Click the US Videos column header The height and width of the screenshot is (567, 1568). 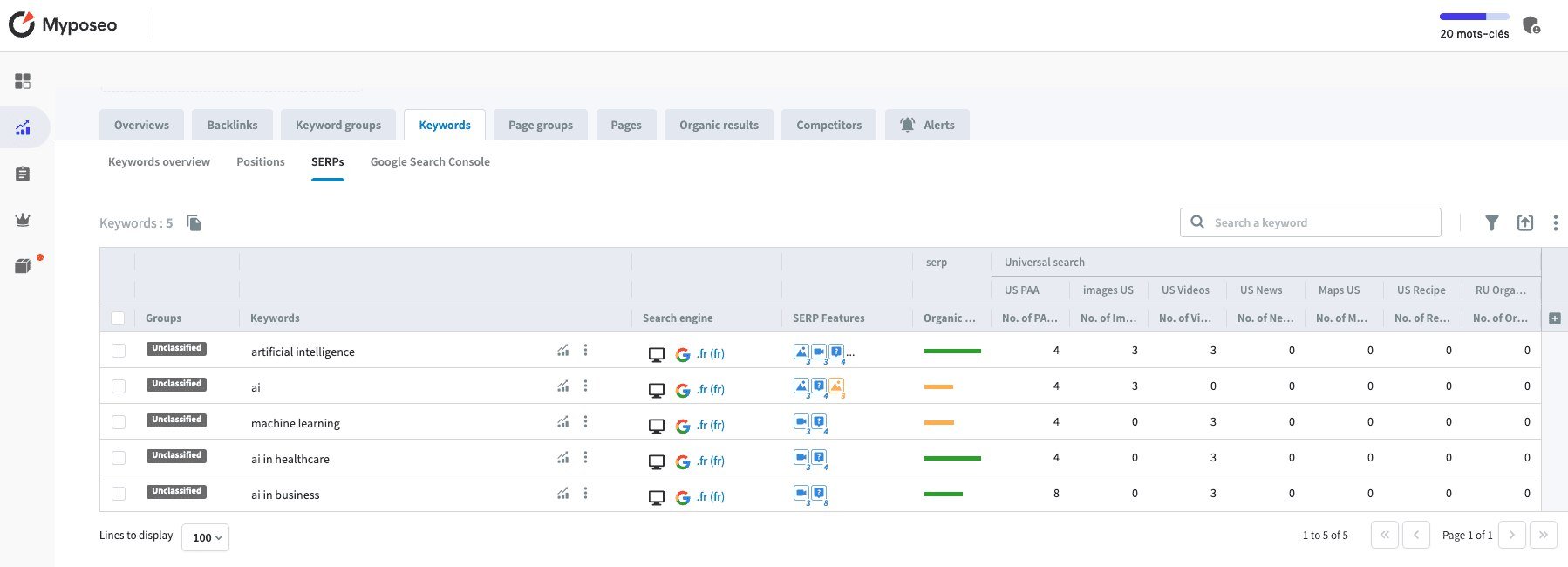(1185, 290)
